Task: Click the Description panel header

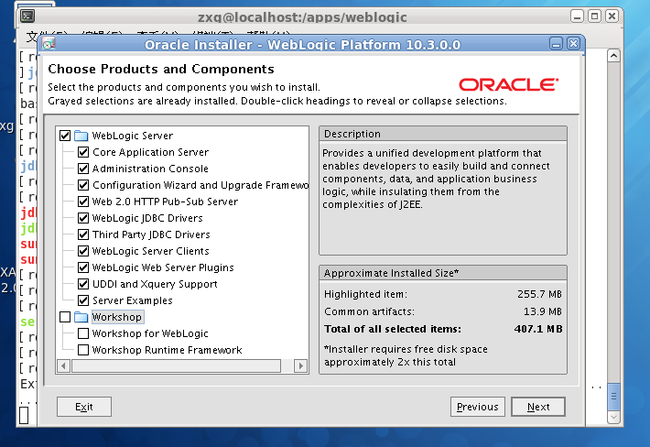Action: 443,134
